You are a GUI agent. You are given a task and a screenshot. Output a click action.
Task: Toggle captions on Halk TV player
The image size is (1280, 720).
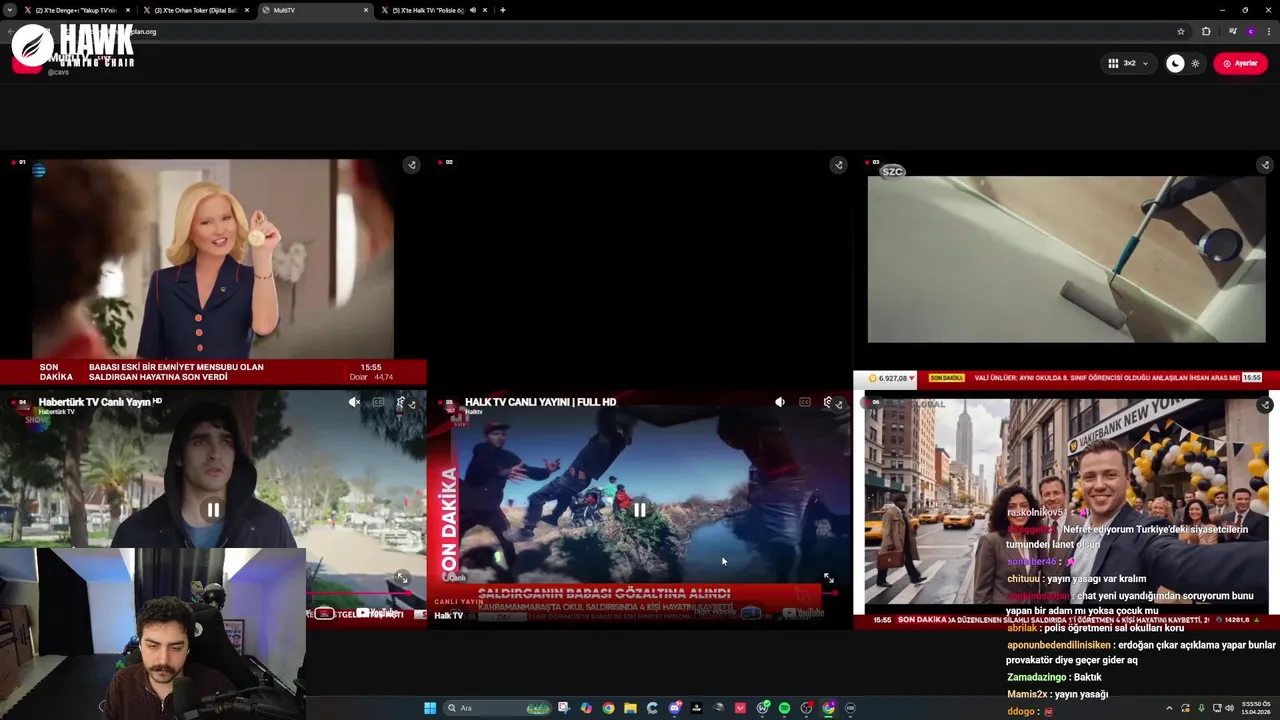click(804, 402)
